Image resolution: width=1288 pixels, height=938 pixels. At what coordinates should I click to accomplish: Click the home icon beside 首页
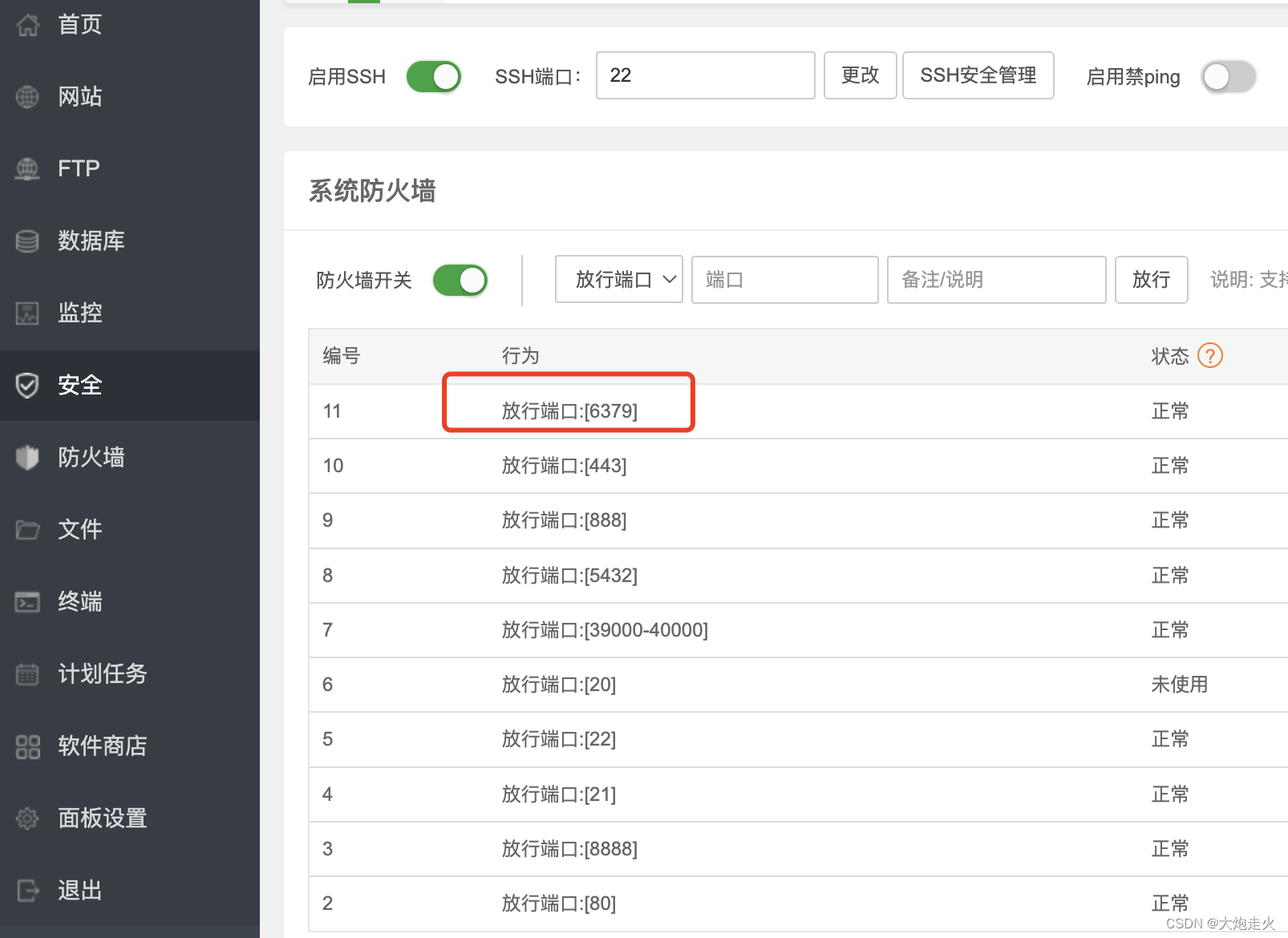tap(27, 25)
